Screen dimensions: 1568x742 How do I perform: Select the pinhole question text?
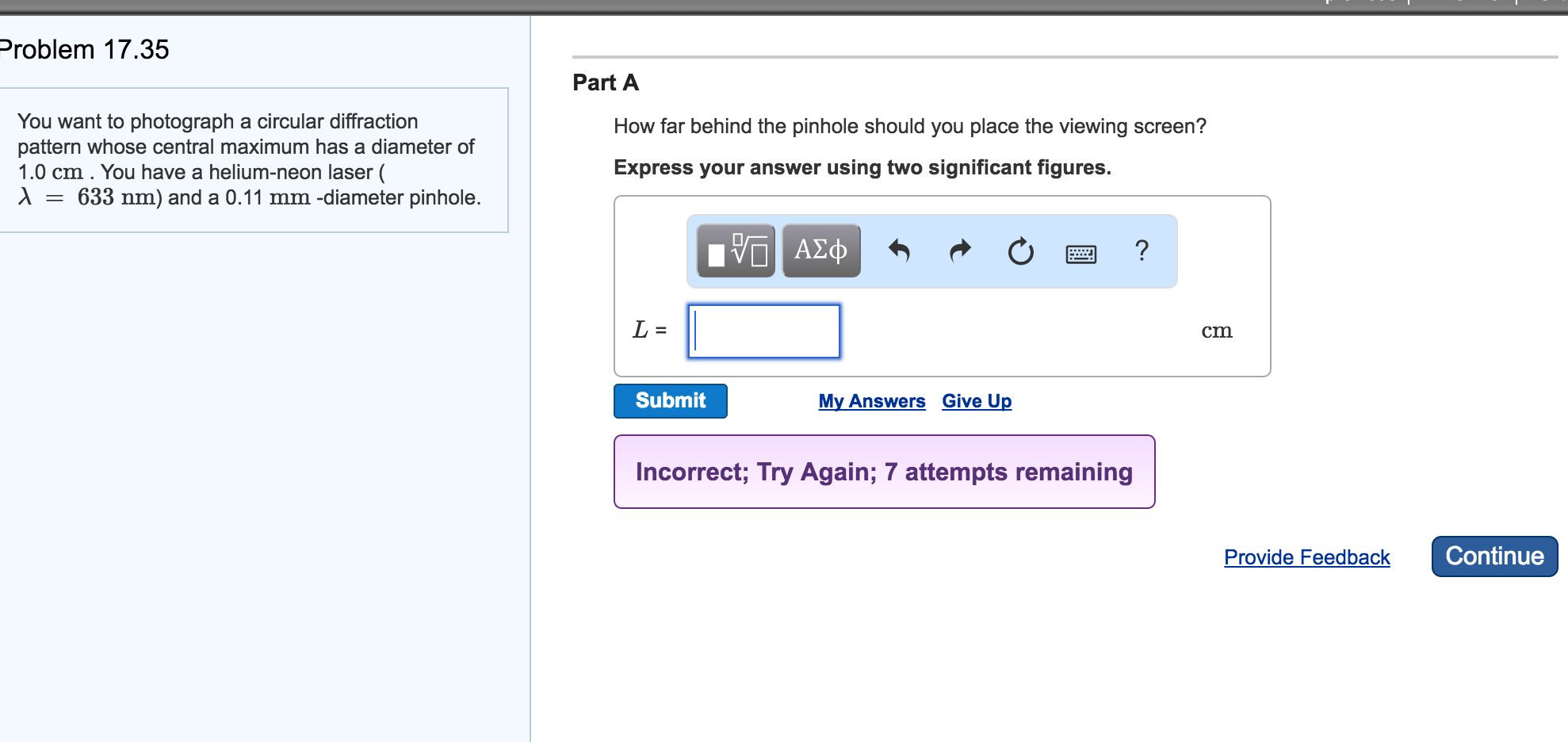910,126
